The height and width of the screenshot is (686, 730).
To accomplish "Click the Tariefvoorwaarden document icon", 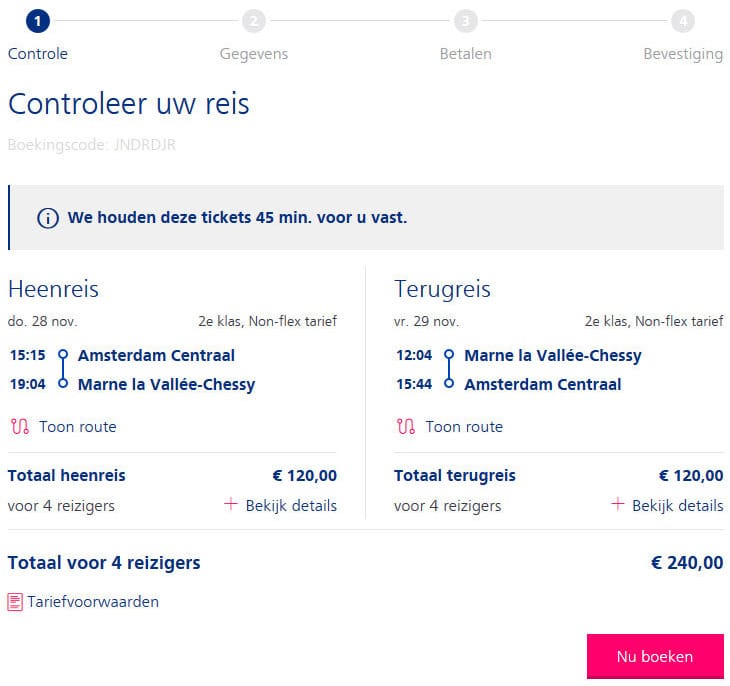I will click(15, 602).
